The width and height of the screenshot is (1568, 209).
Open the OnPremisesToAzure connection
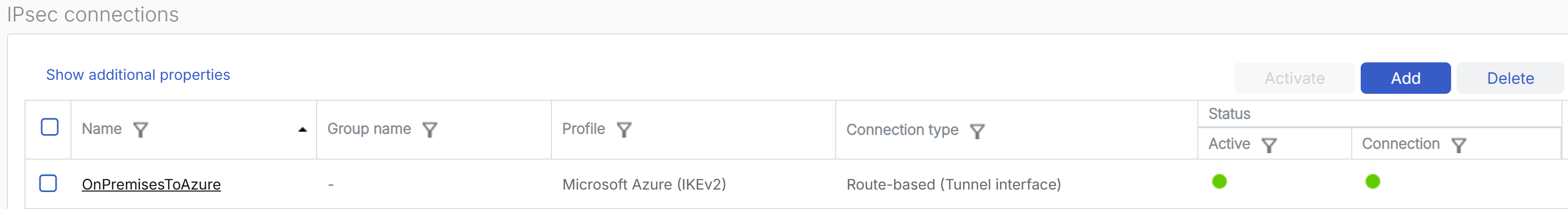pyautogui.click(x=151, y=184)
